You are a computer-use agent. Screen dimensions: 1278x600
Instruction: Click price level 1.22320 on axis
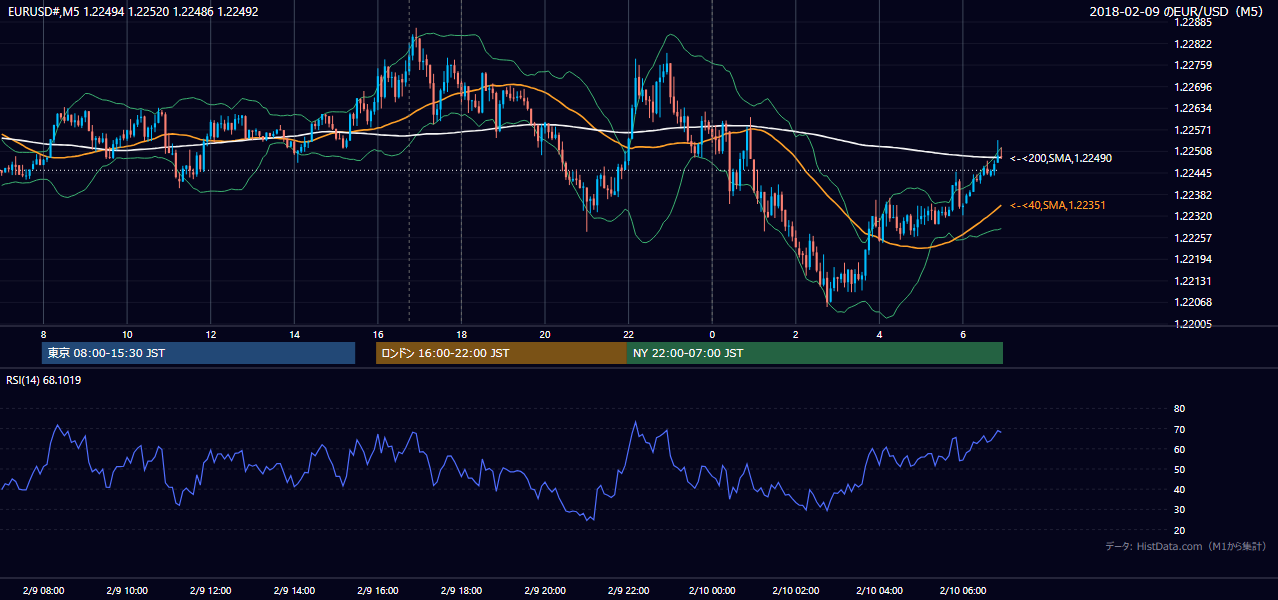point(1193,216)
